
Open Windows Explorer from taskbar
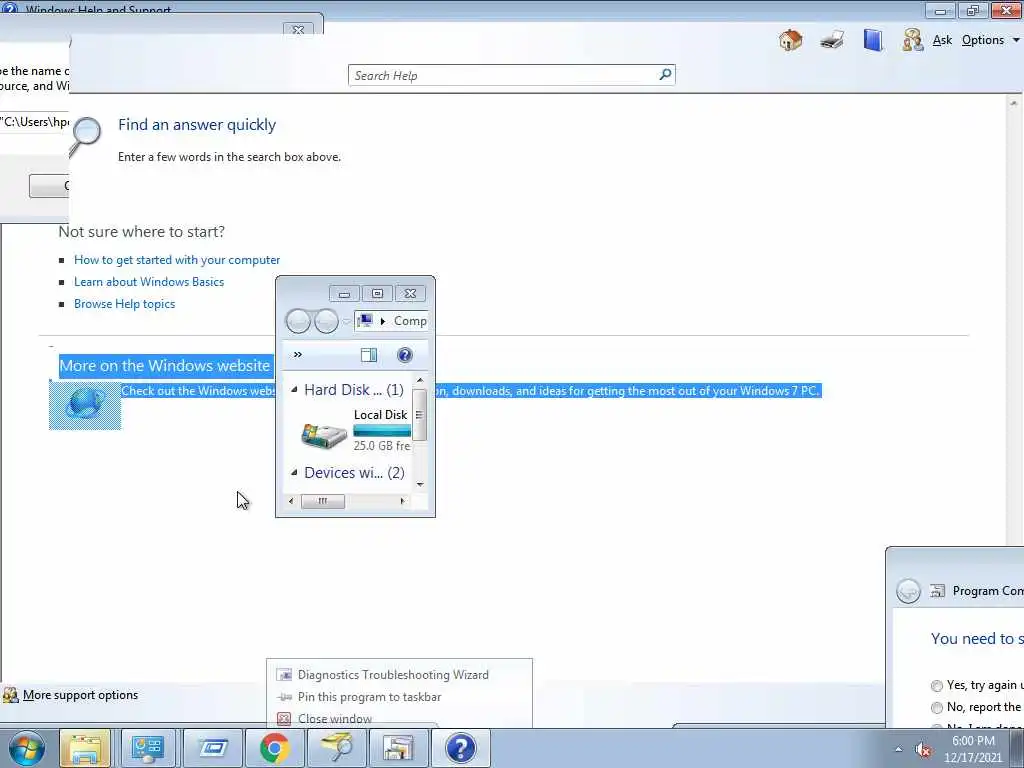[x=85, y=748]
